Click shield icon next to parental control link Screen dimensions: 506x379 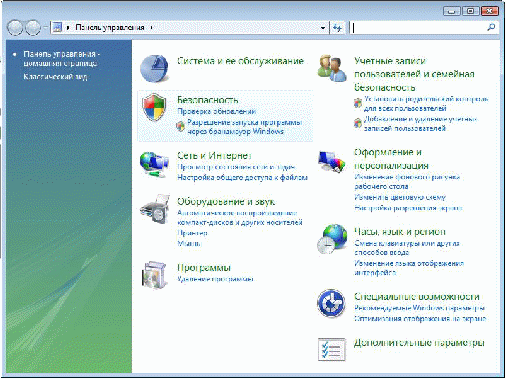point(358,103)
